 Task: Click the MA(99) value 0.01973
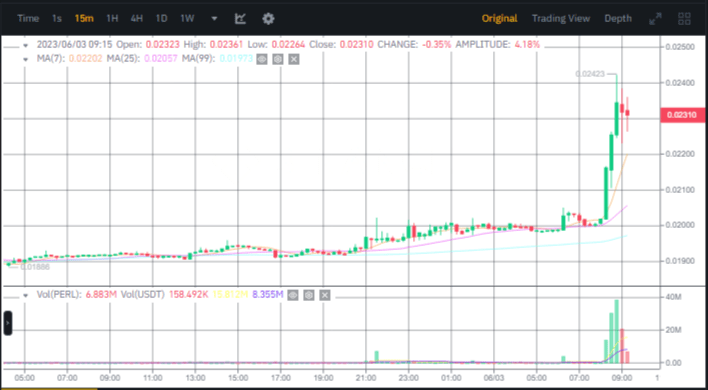(236, 59)
